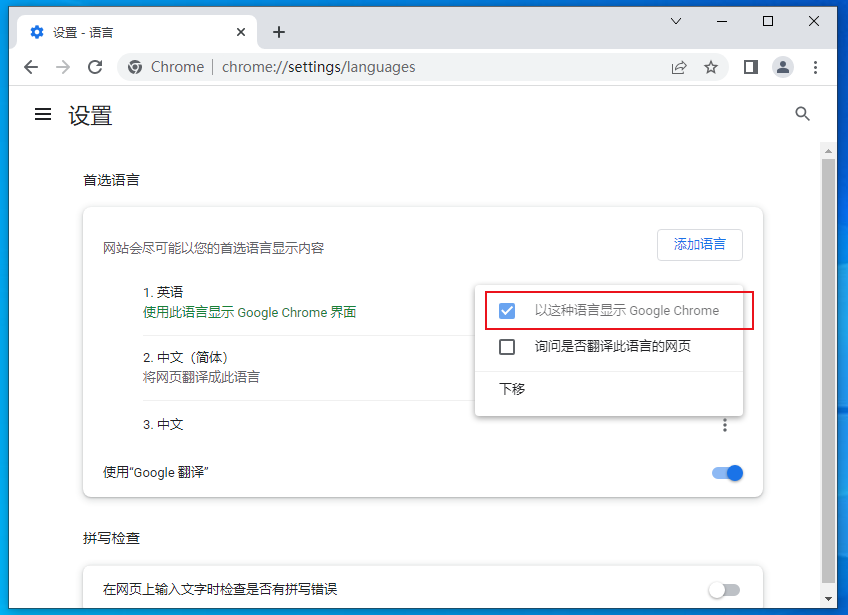The width and height of the screenshot is (848, 615).
Task: Turn off 使用"Google 翻译" switch
Action: tap(727, 473)
